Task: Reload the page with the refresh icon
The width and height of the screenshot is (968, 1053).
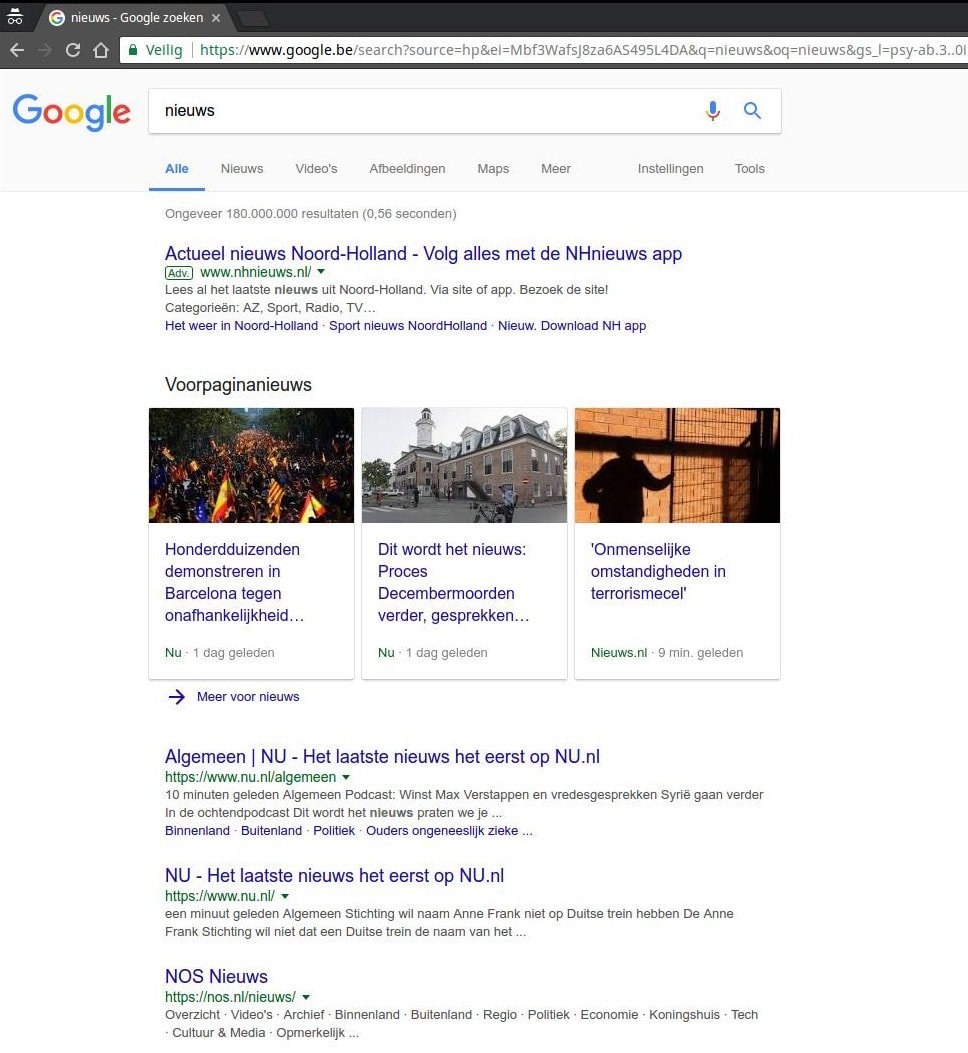Action: [x=72, y=50]
